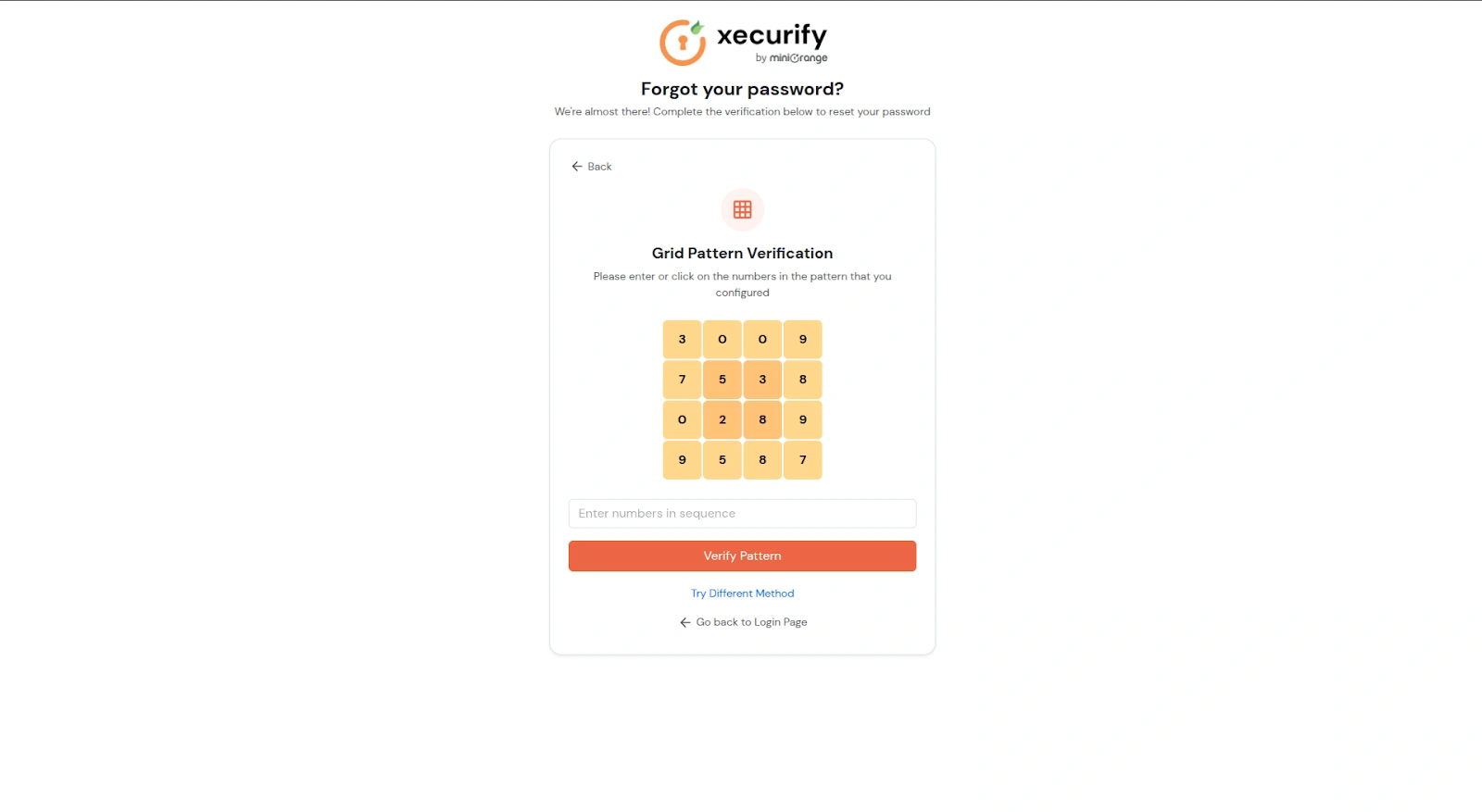Focus the Enter numbers in sequence field
Image resolution: width=1482 pixels, height=812 pixels.
tap(742, 514)
